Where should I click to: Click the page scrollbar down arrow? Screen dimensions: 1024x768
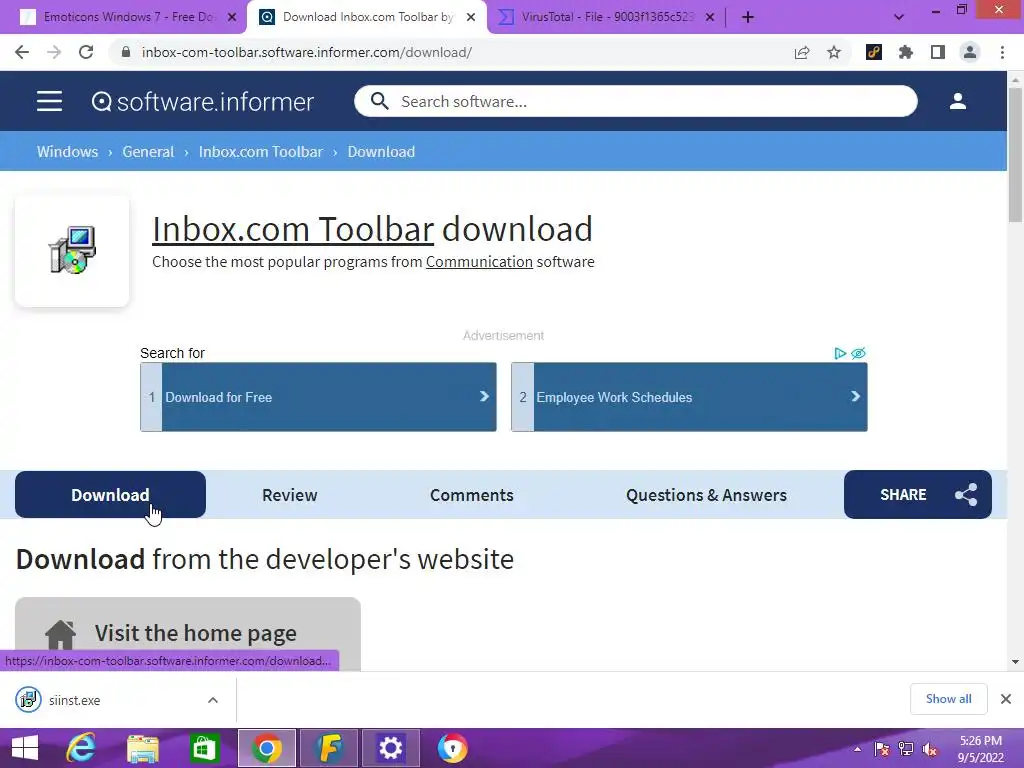1015,662
